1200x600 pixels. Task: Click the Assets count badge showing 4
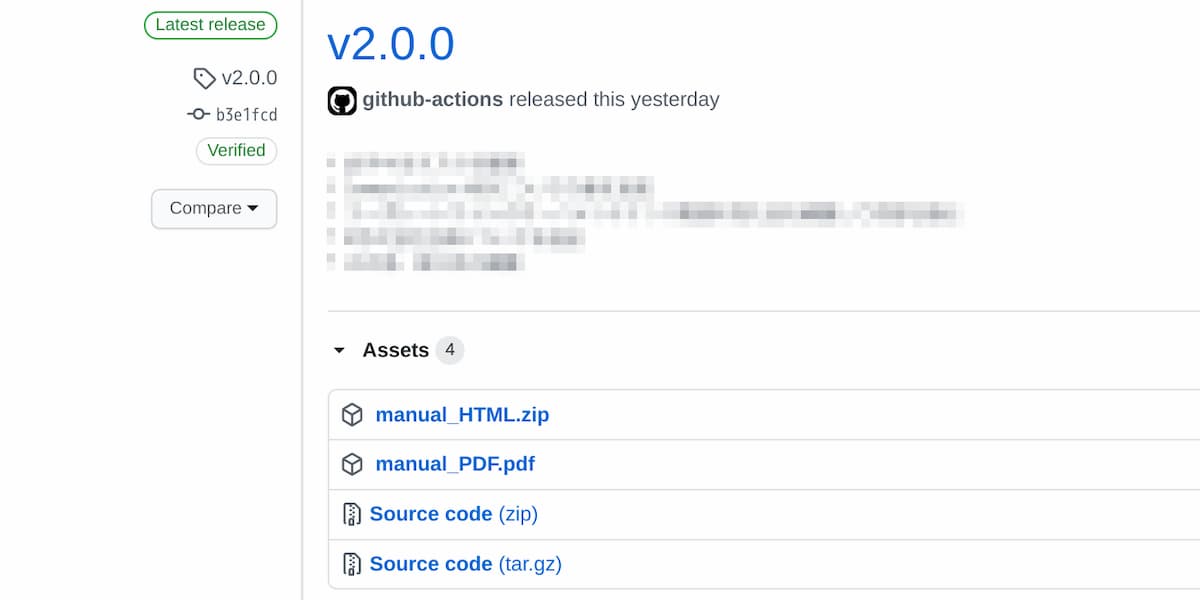pos(449,350)
